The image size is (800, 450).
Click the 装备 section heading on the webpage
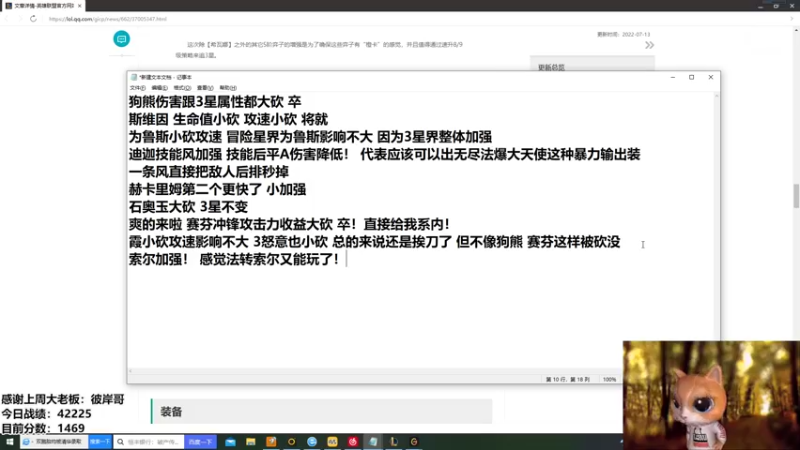click(171, 412)
